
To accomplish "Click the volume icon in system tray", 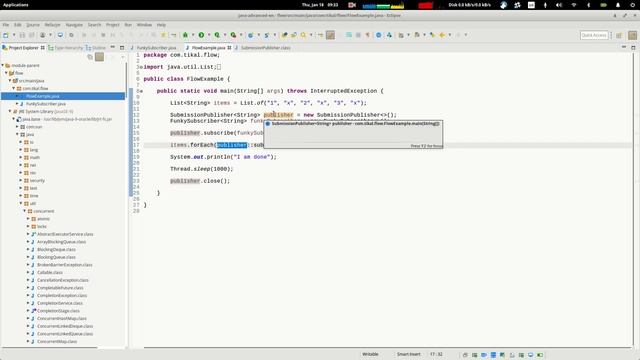I will 559,5.
